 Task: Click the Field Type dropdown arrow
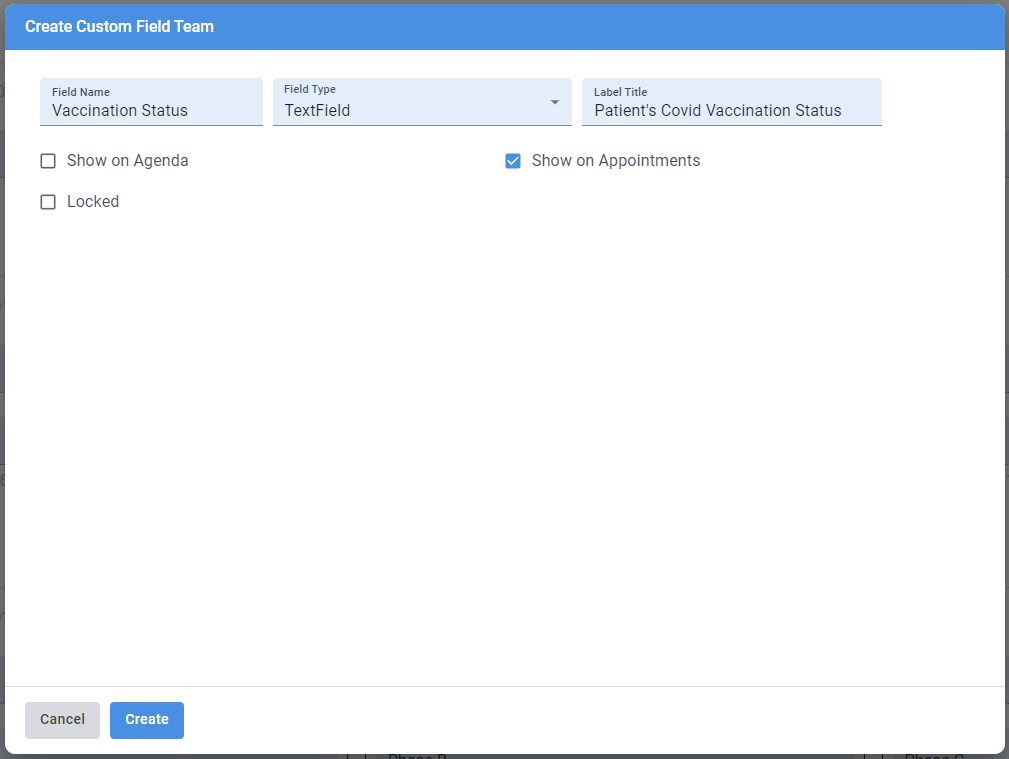(554, 102)
